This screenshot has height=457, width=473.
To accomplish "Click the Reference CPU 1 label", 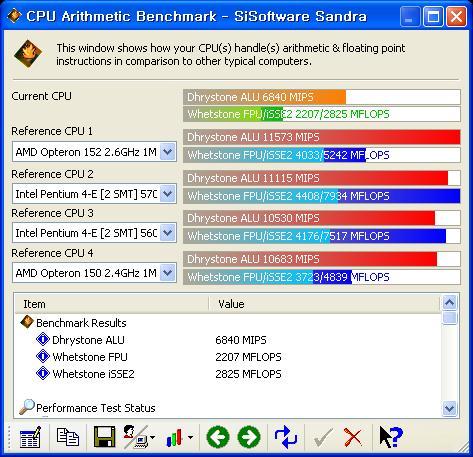I will tap(52, 131).
